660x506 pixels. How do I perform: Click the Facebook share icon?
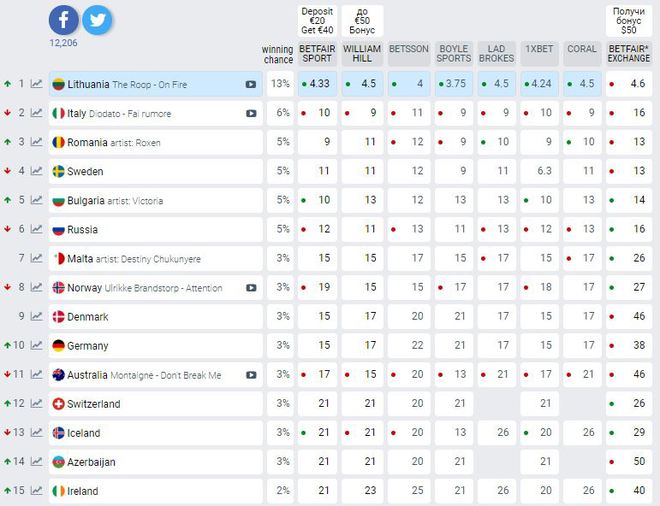click(63, 20)
